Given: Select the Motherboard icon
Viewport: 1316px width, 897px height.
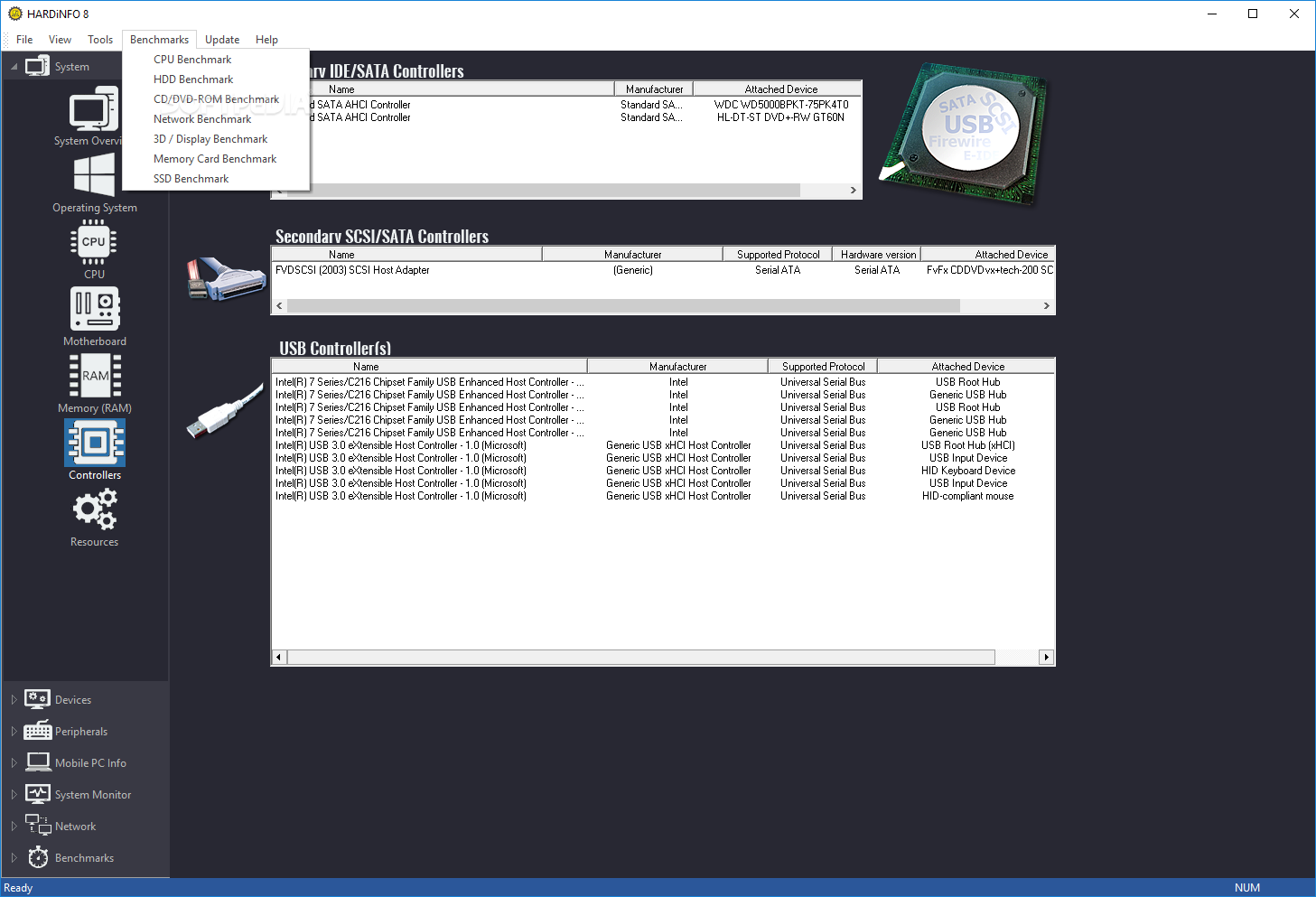Looking at the screenshot, I should [95, 309].
